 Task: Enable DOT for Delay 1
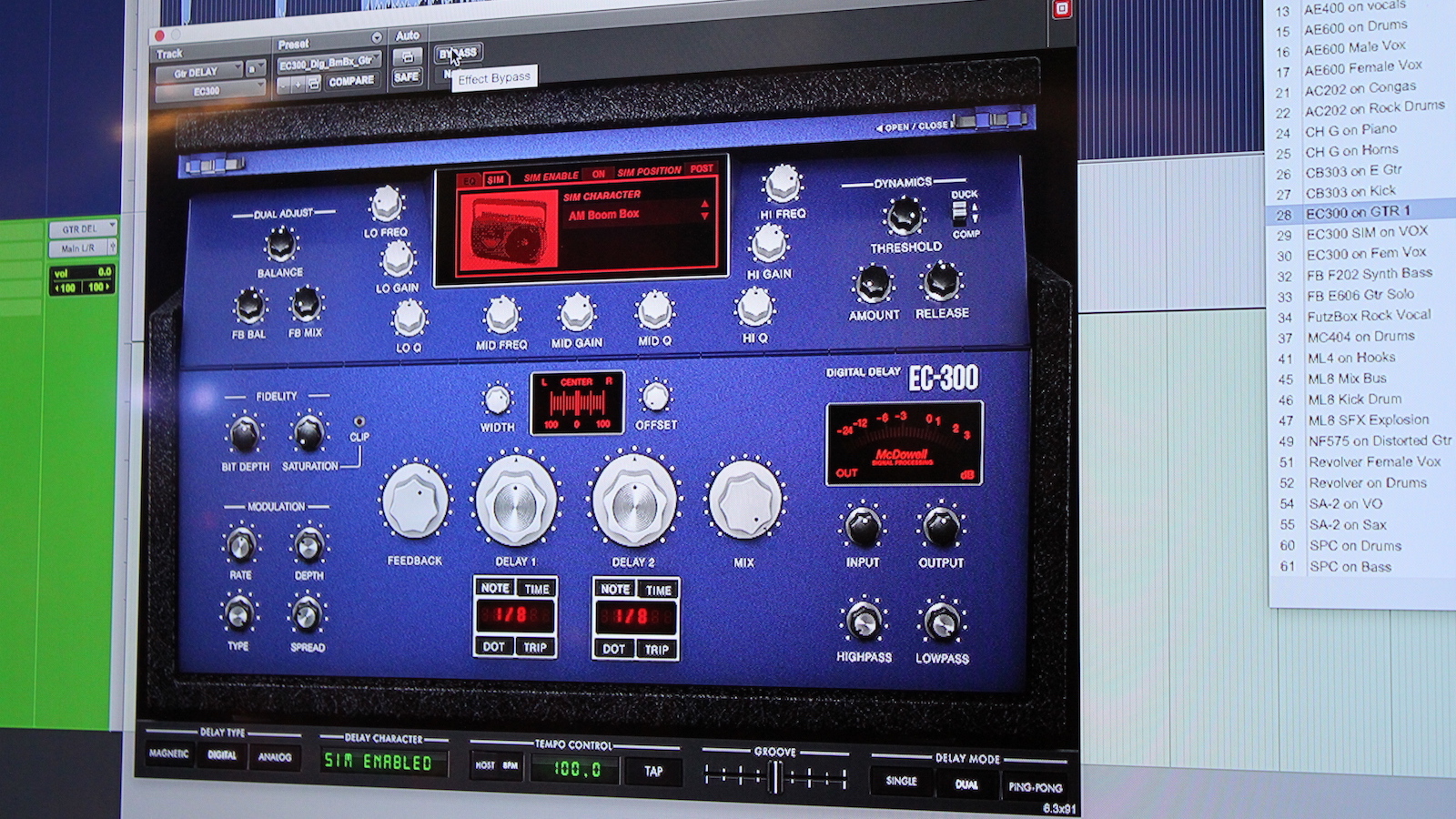494,646
